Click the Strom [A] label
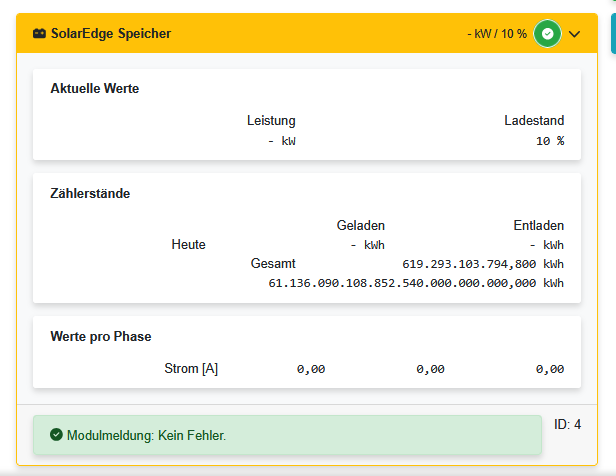 [191, 368]
